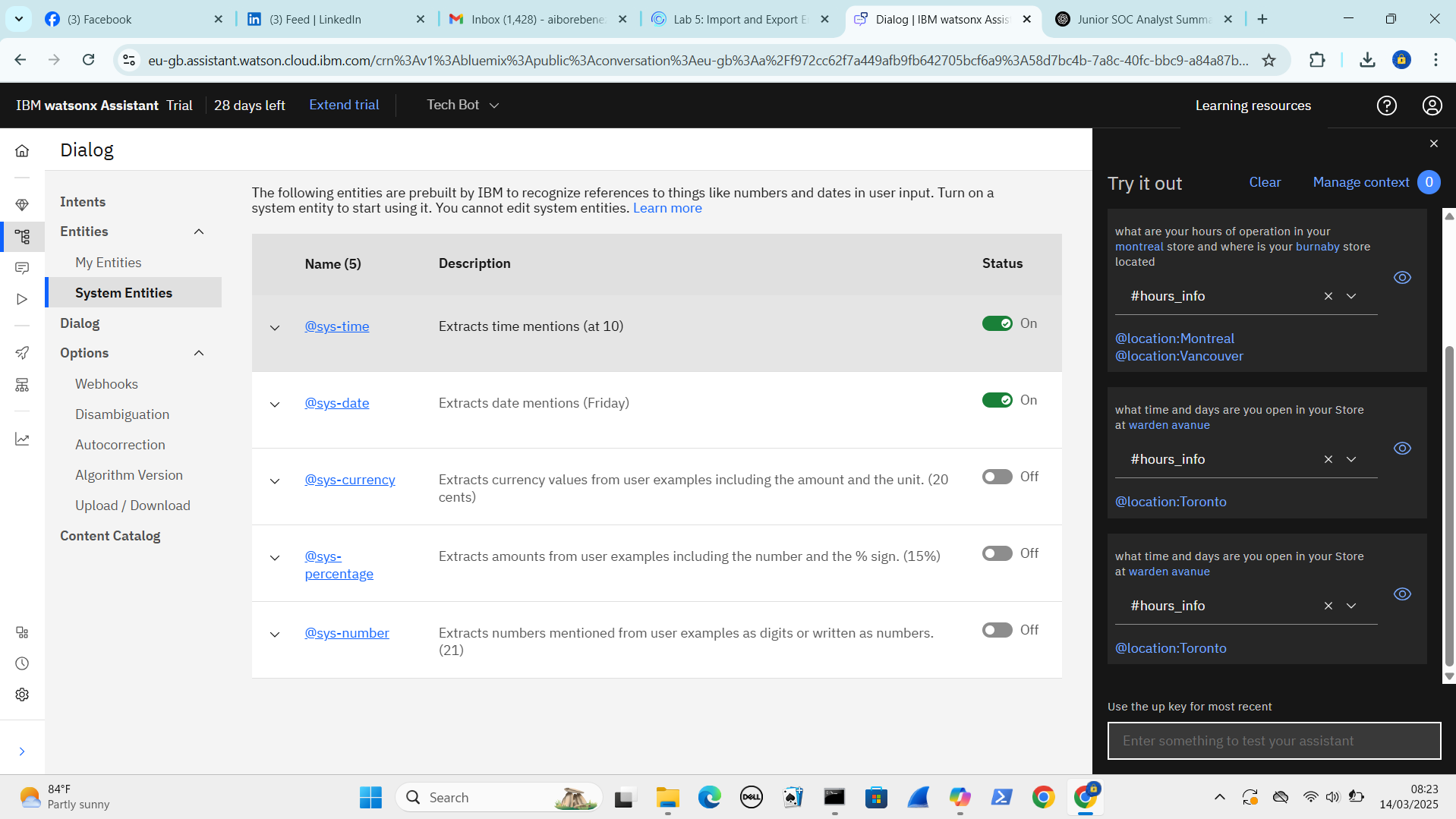Viewport: 1456px width, 819px height.
Task: Open Windows Start menu
Action: 370,797
